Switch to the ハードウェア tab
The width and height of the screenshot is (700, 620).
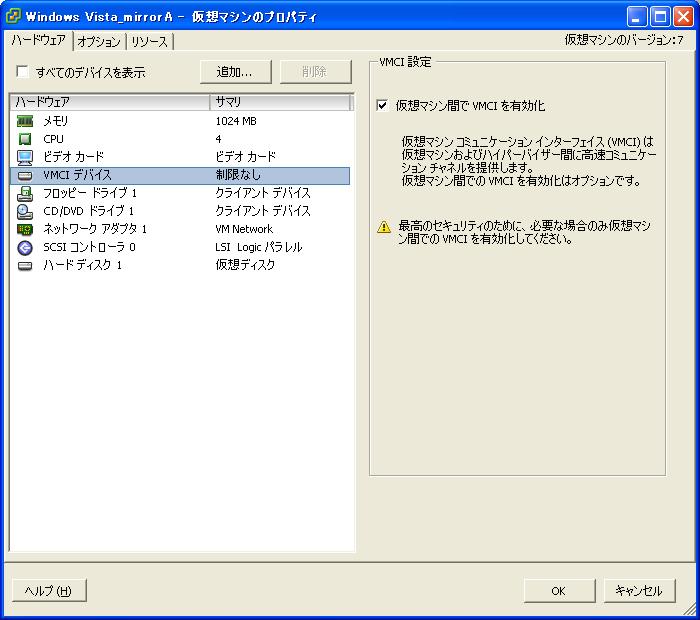pos(38,40)
